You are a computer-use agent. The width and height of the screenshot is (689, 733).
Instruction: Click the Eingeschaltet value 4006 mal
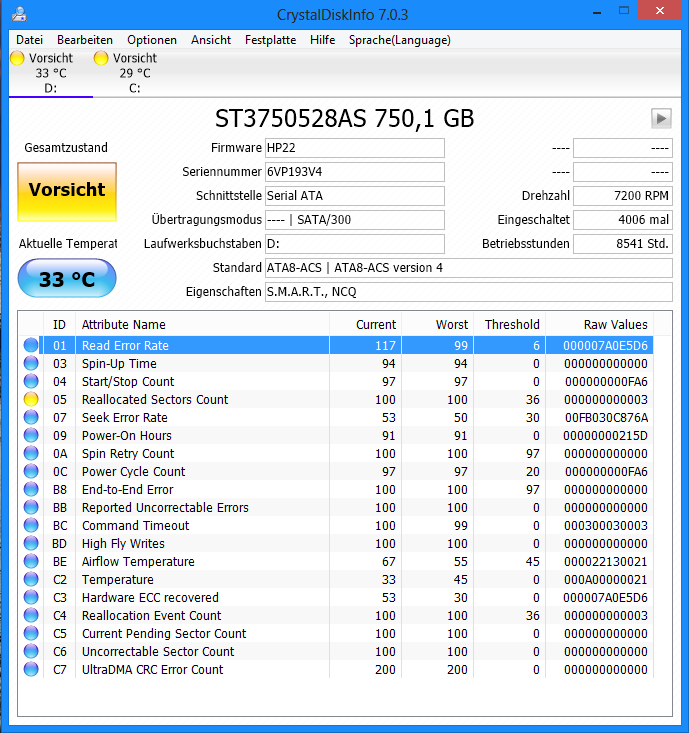[x=623, y=220]
